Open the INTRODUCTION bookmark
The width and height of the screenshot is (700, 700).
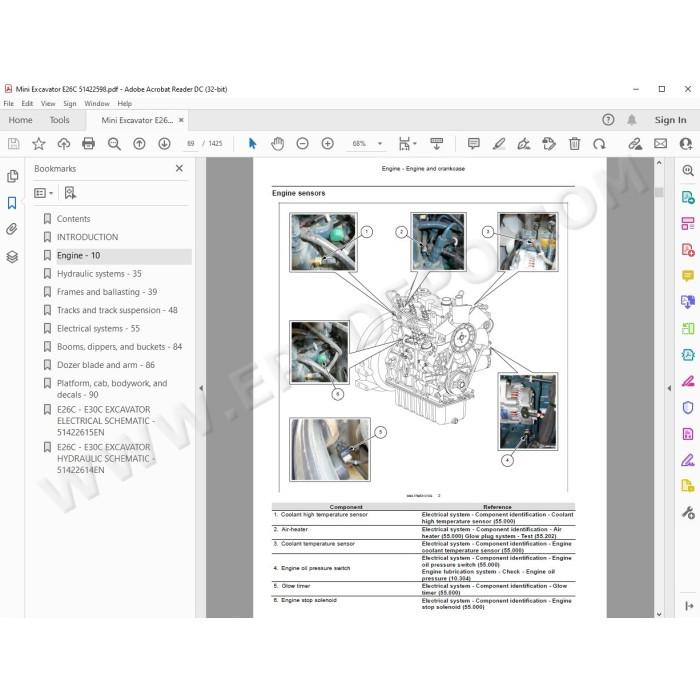click(x=88, y=237)
